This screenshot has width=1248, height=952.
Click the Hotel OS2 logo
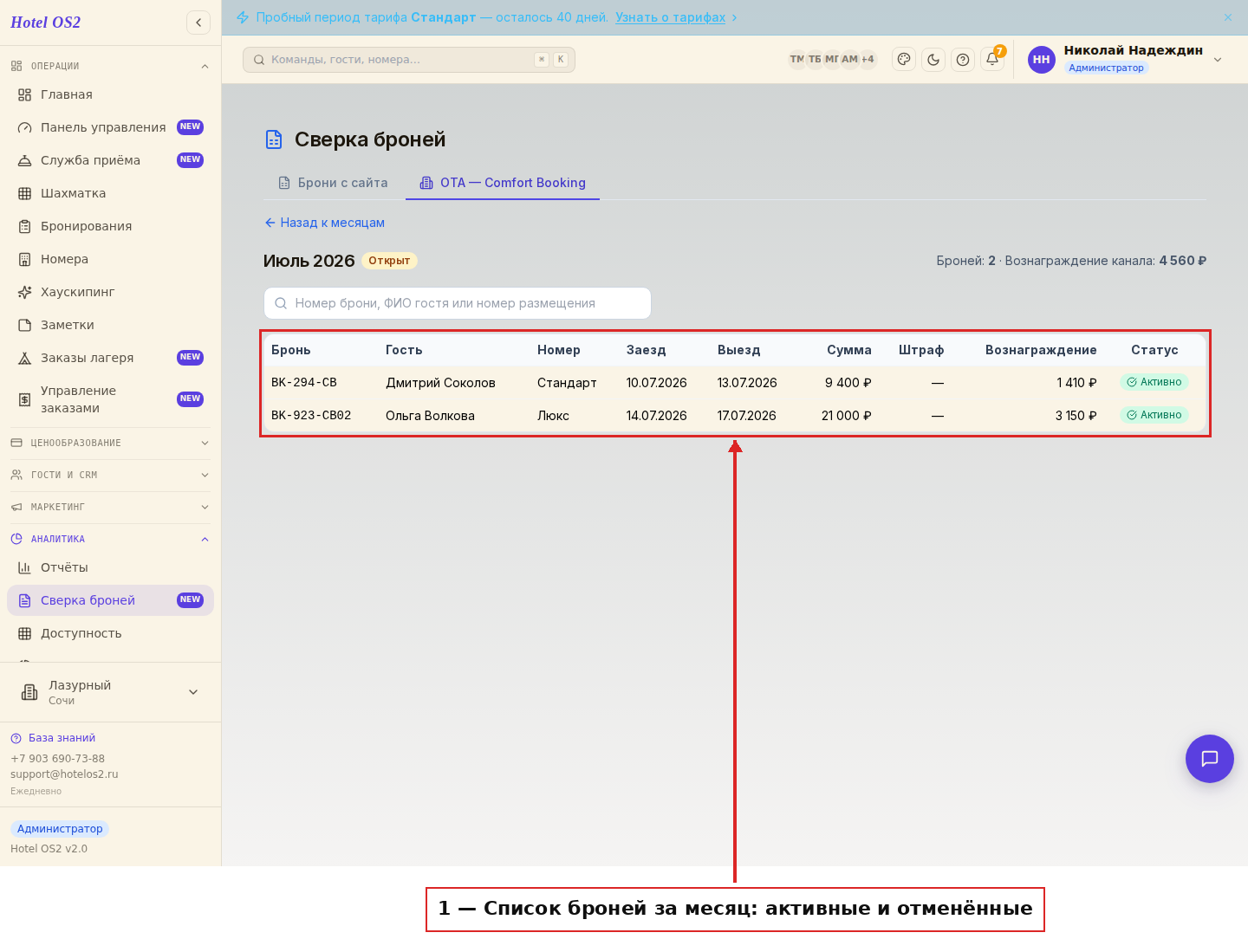45,23
